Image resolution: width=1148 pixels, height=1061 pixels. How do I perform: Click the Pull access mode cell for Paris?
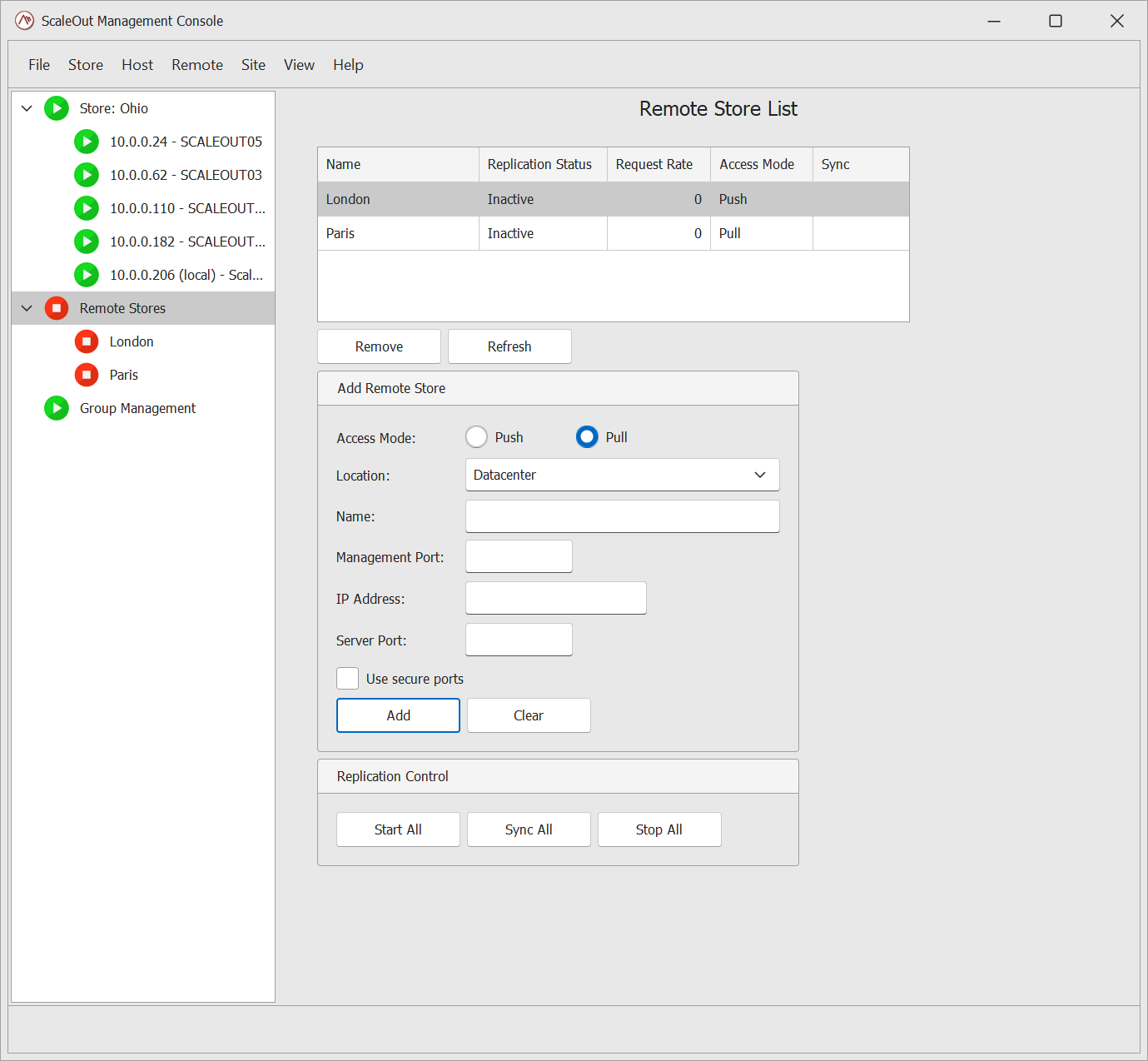(762, 233)
